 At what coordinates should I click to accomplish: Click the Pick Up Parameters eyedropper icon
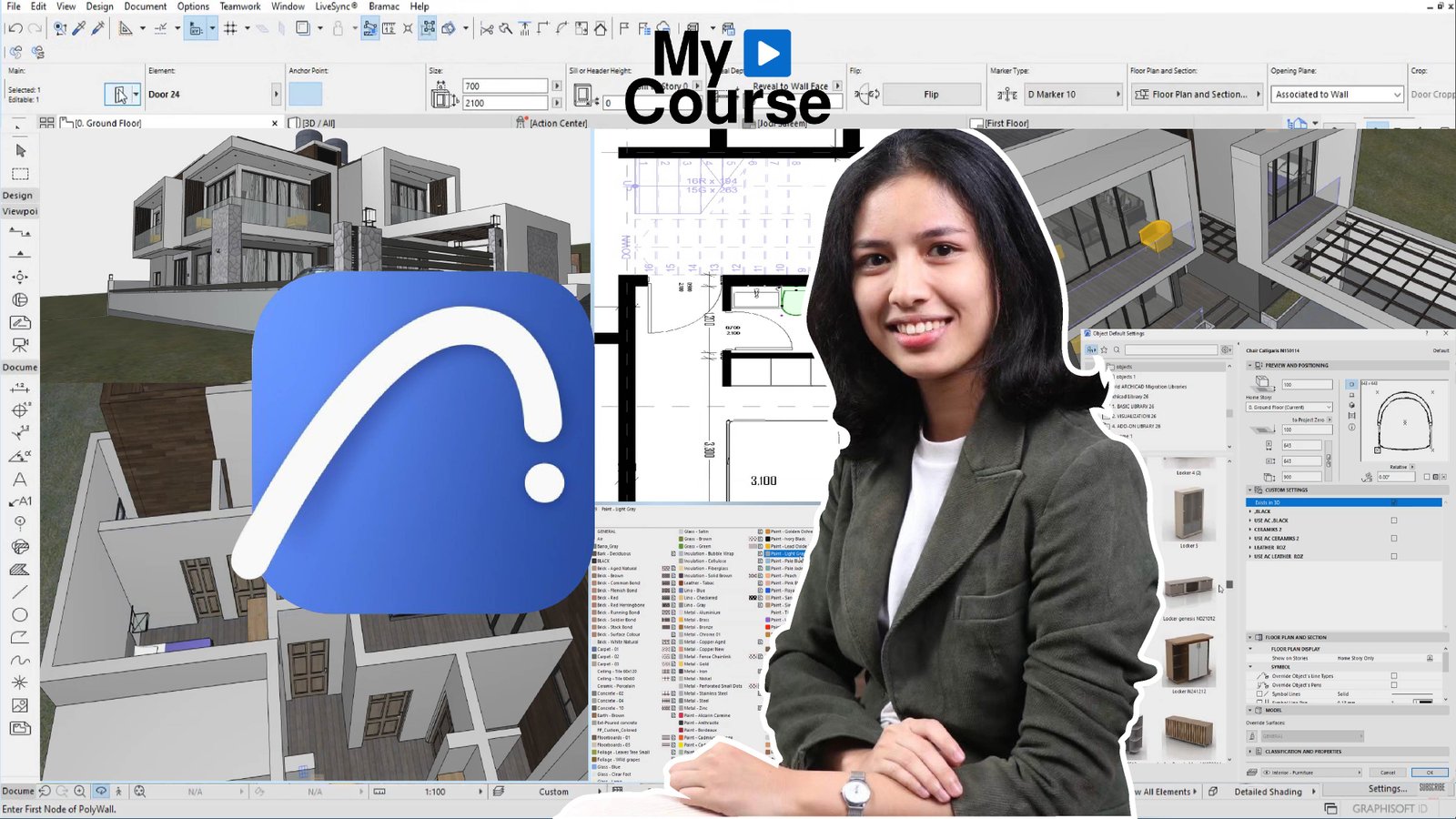pos(79,28)
